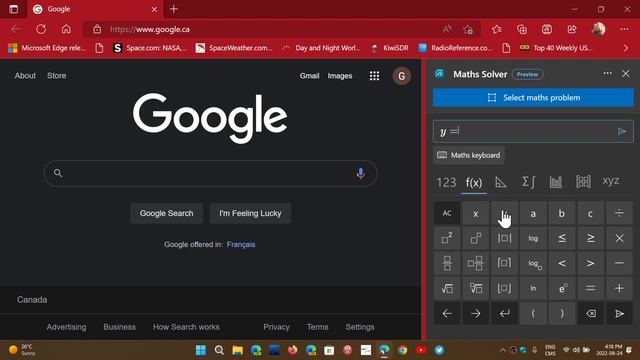Insert the square (power of 2) key

(x=447, y=238)
